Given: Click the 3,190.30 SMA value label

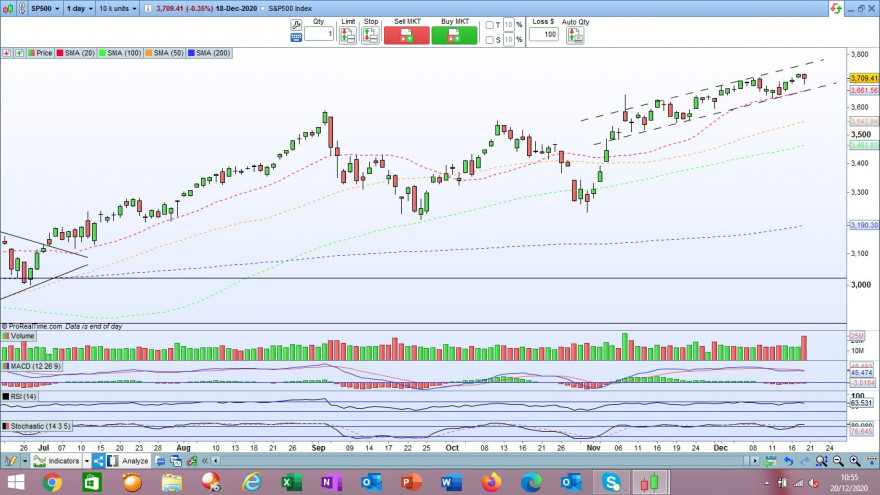Looking at the screenshot, I should pyautogui.click(x=864, y=225).
